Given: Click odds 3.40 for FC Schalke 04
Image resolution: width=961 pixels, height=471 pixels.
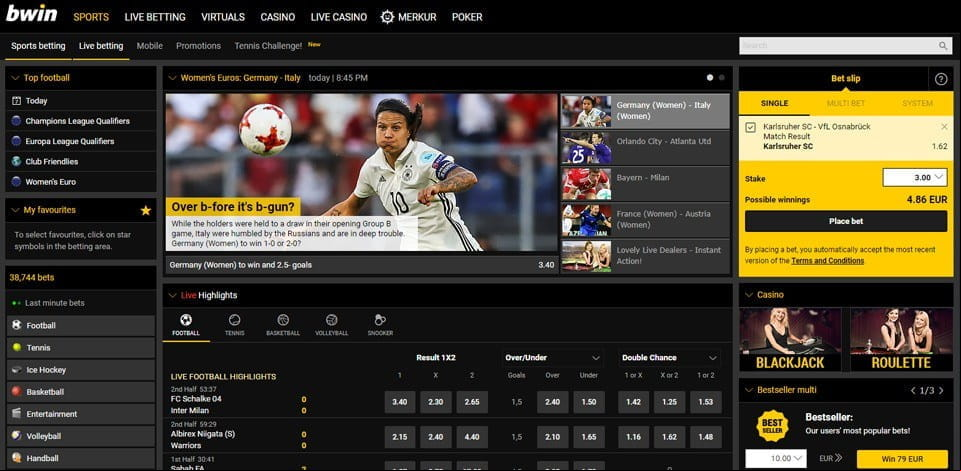Looking at the screenshot, I should tap(400, 402).
